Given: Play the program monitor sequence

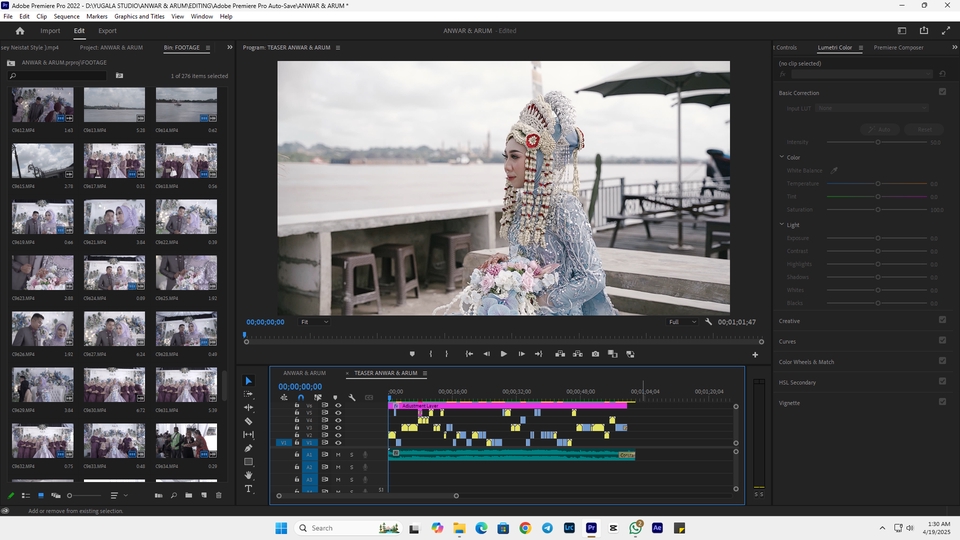Looking at the screenshot, I should [503, 354].
